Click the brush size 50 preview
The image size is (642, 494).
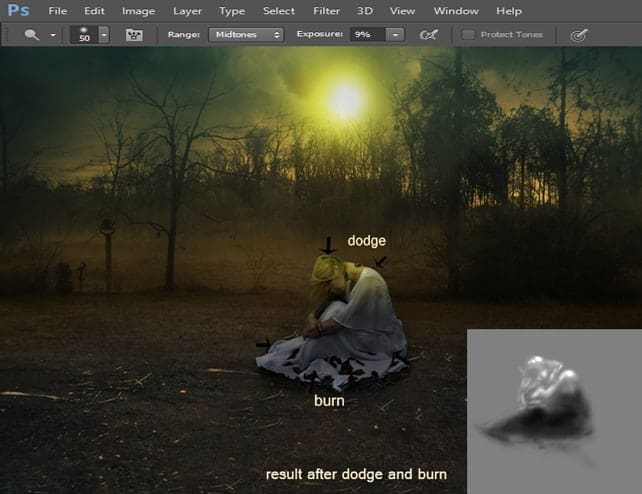(x=84, y=35)
